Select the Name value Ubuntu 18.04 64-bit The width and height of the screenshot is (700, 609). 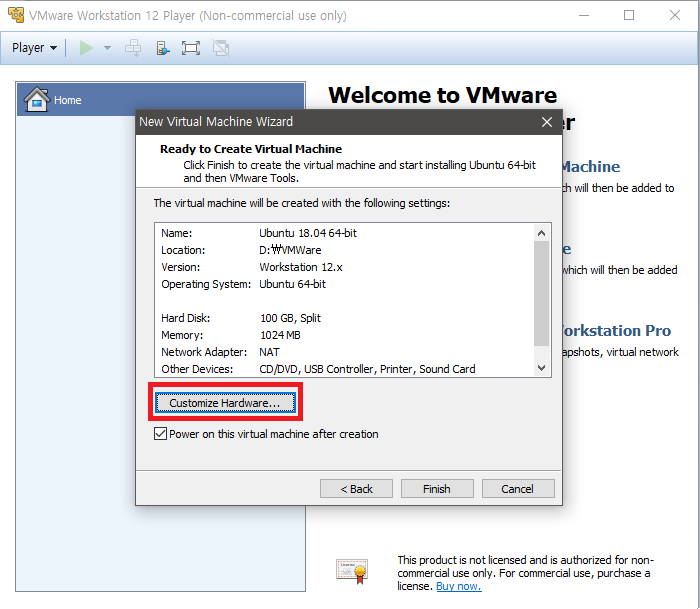[308, 233]
